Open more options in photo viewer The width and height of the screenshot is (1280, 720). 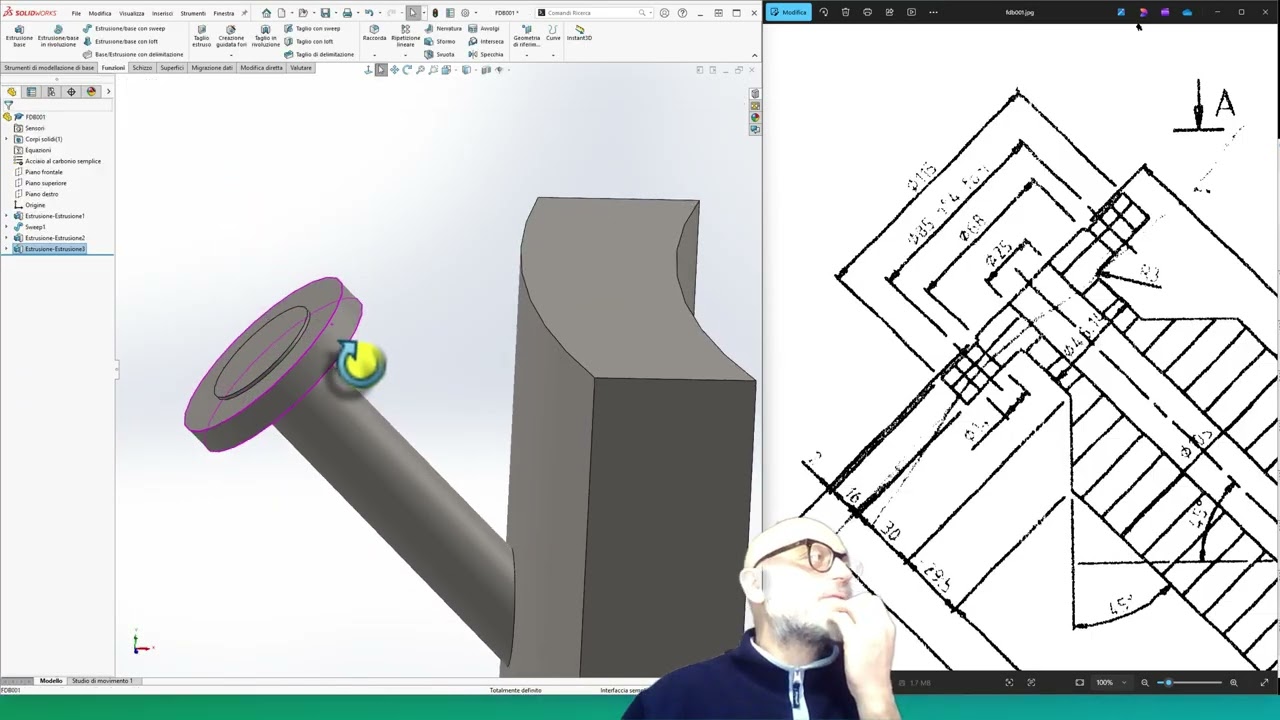tap(933, 12)
